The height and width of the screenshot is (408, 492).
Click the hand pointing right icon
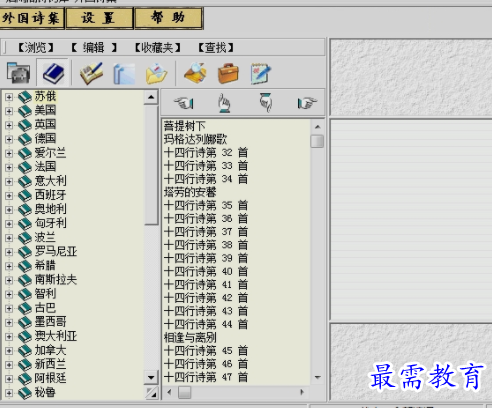307,102
